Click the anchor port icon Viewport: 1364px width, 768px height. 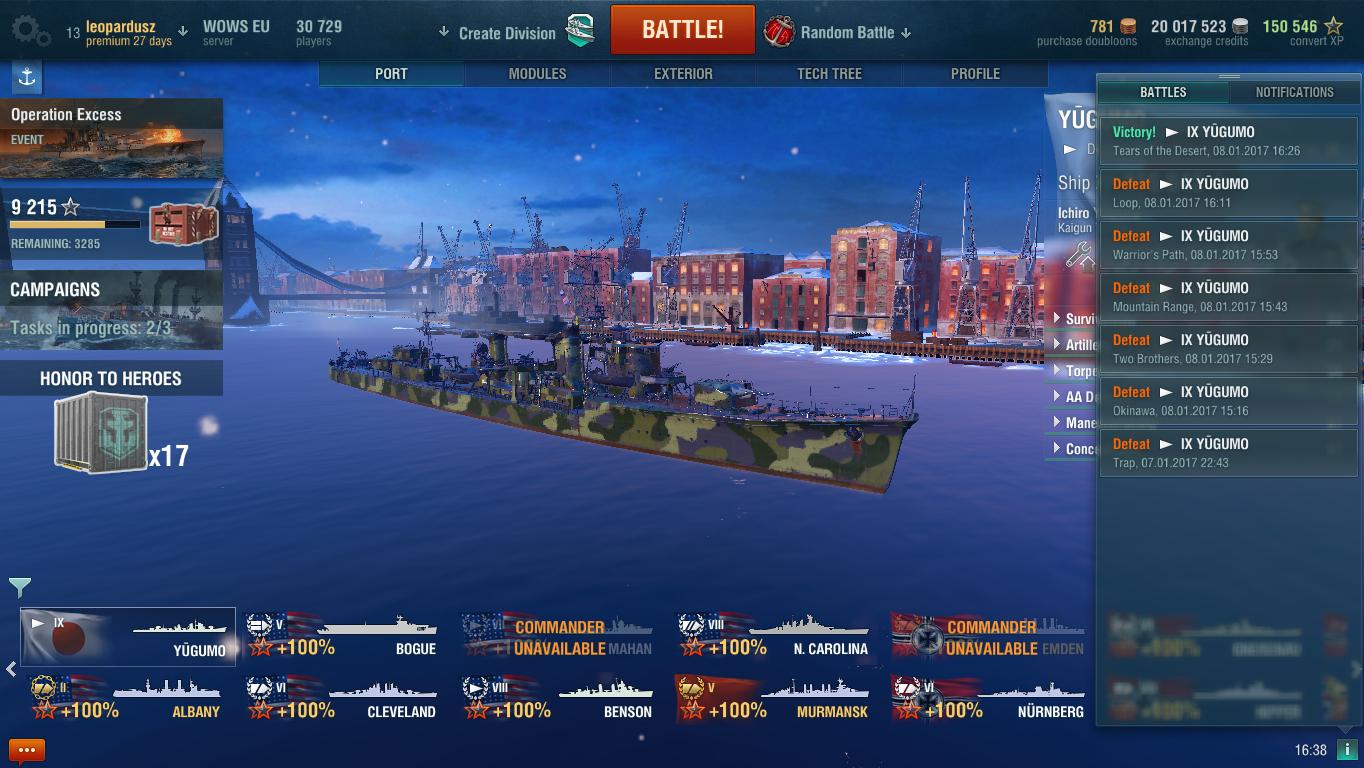tap(27, 77)
